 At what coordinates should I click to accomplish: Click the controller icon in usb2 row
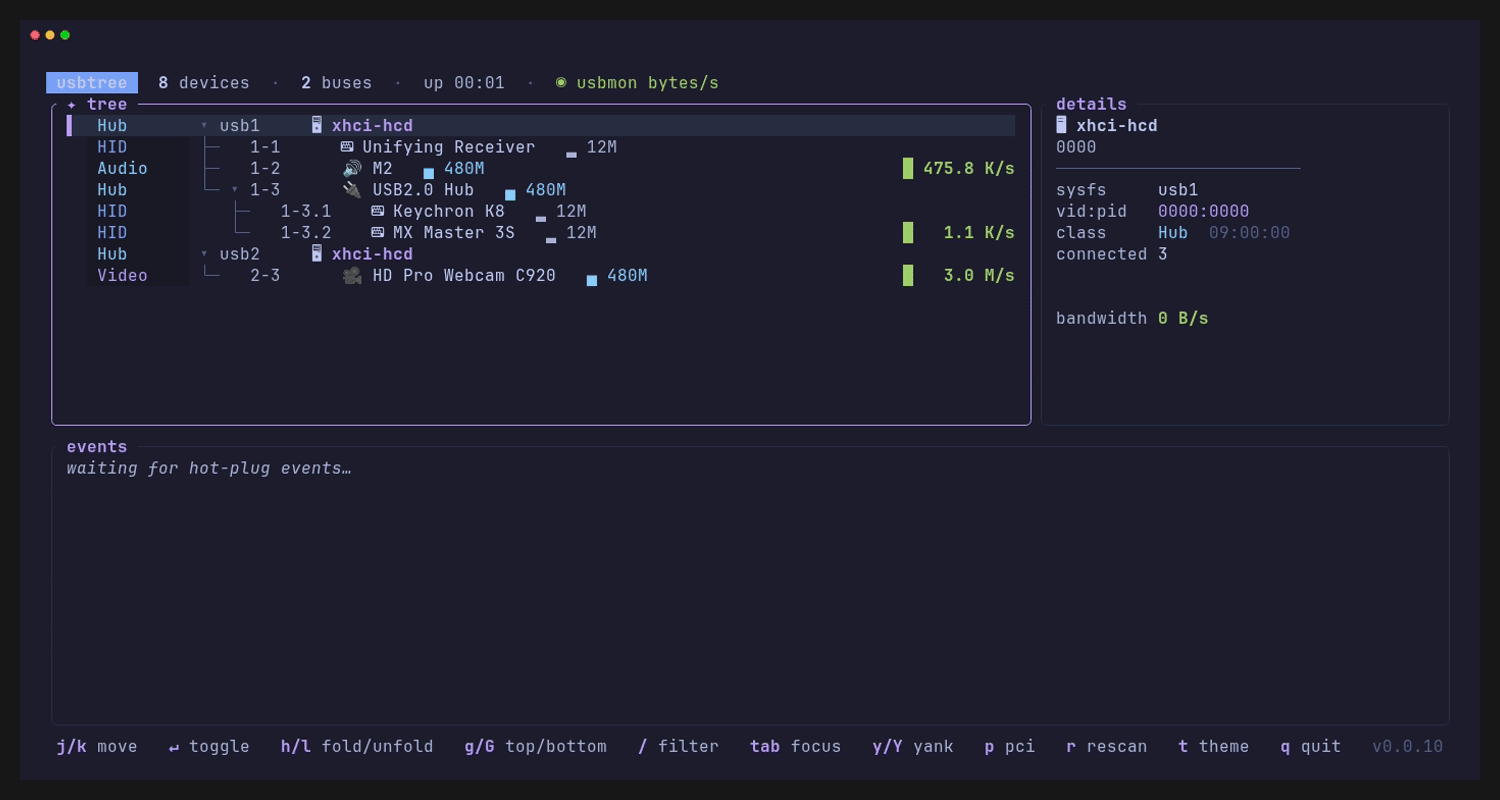point(316,254)
